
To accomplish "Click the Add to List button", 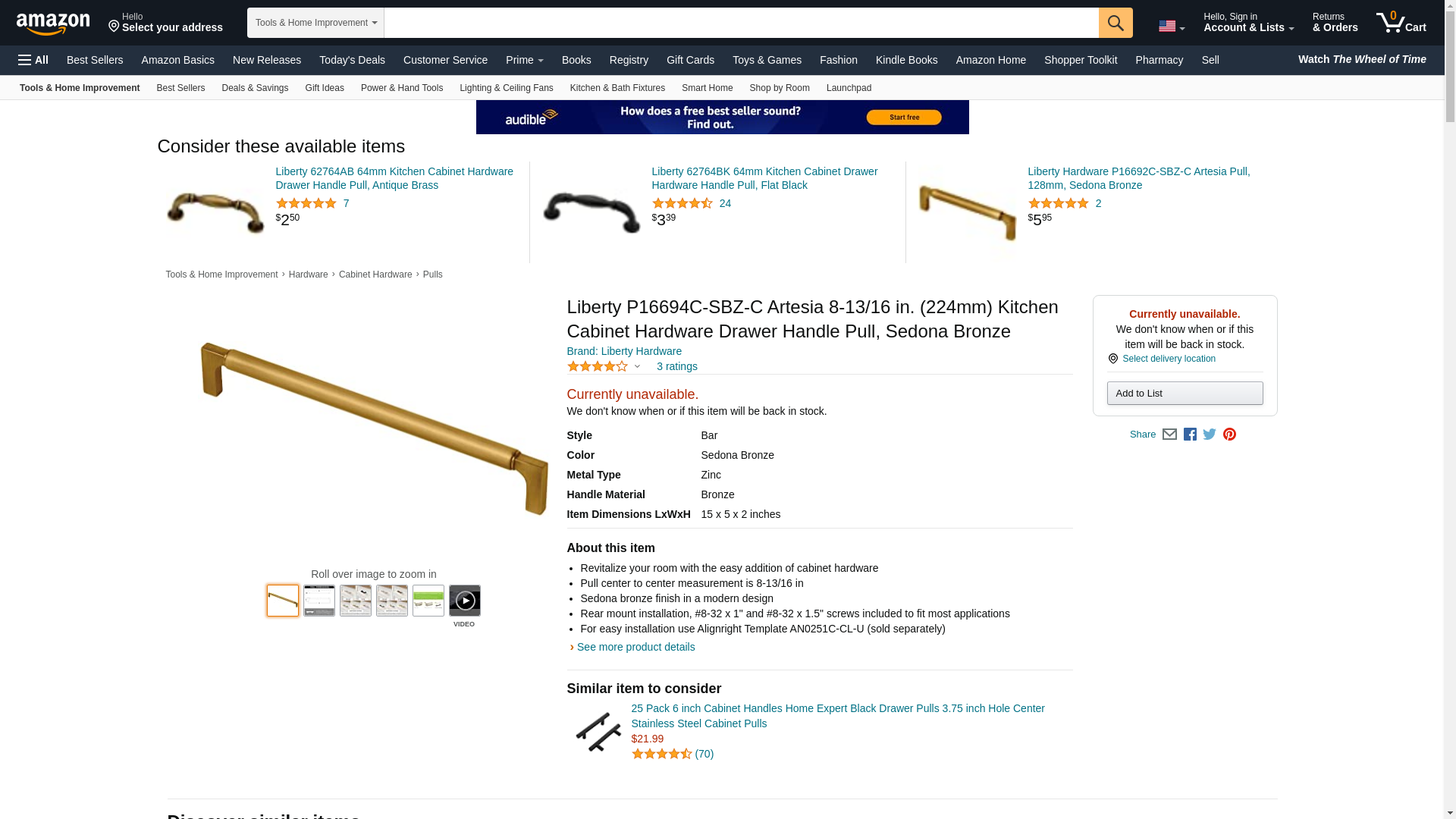I will [1185, 393].
